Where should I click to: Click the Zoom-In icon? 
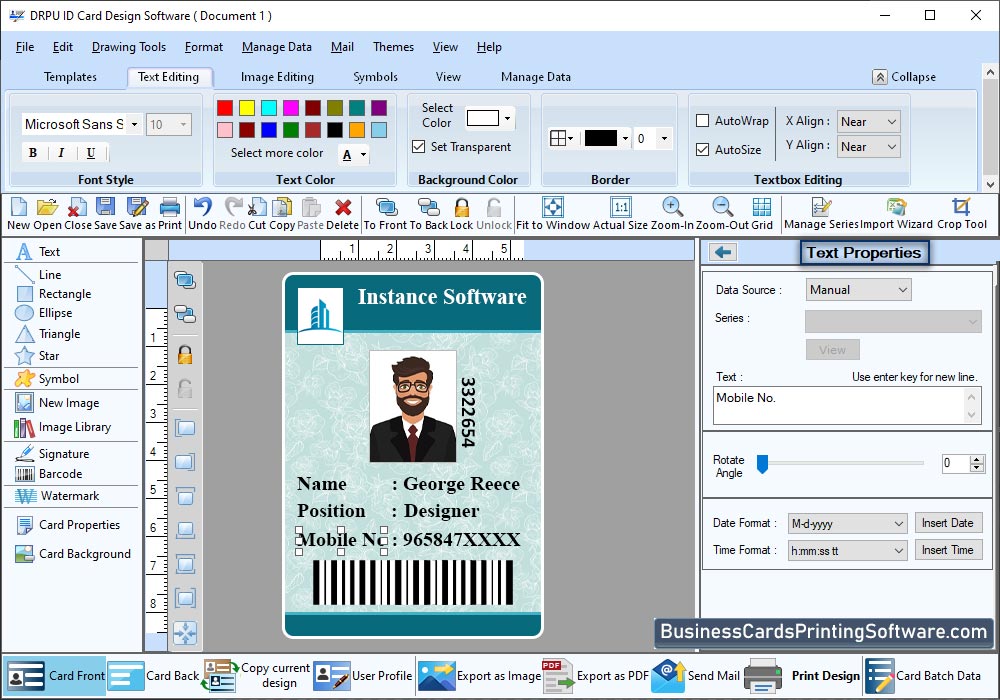click(x=672, y=207)
